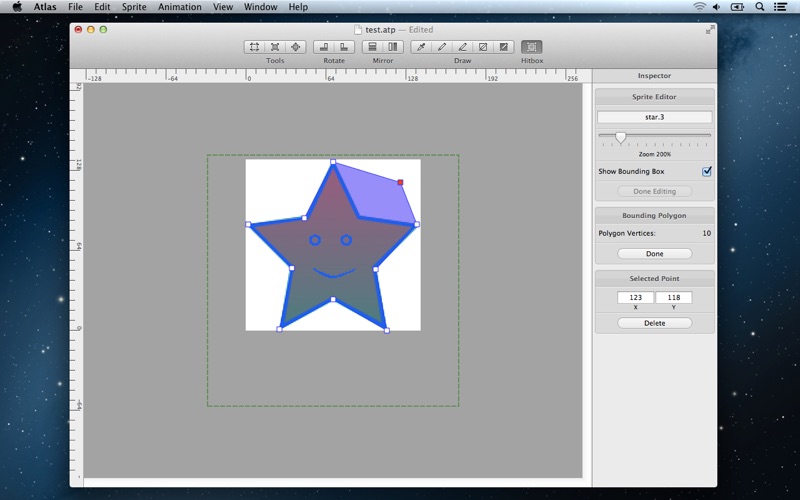800x500 pixels.
Task: Open the Window menu
Action: 261,7
